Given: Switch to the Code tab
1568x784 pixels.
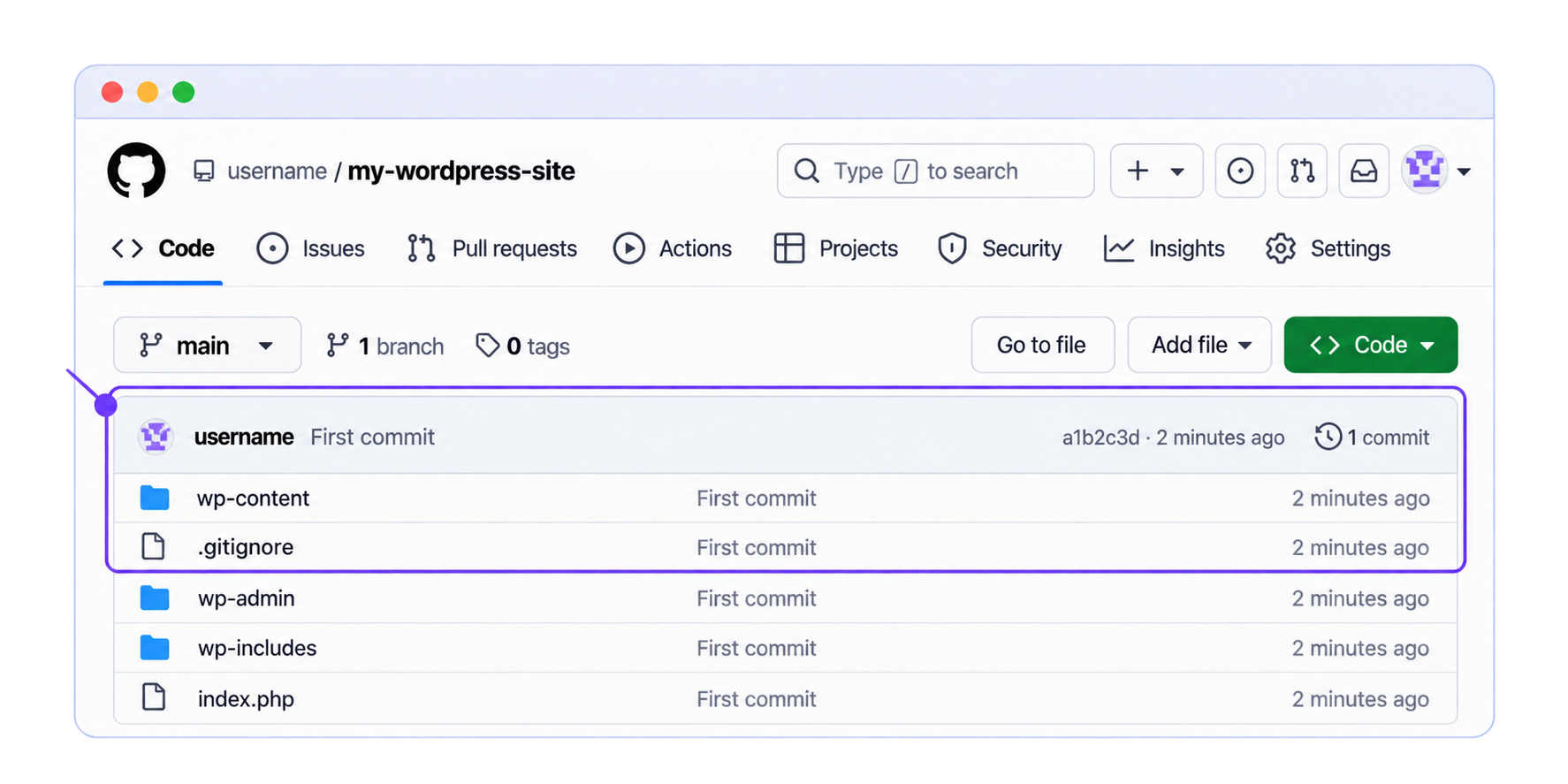Looking at the screenshot, I should (x=163, y=248).
